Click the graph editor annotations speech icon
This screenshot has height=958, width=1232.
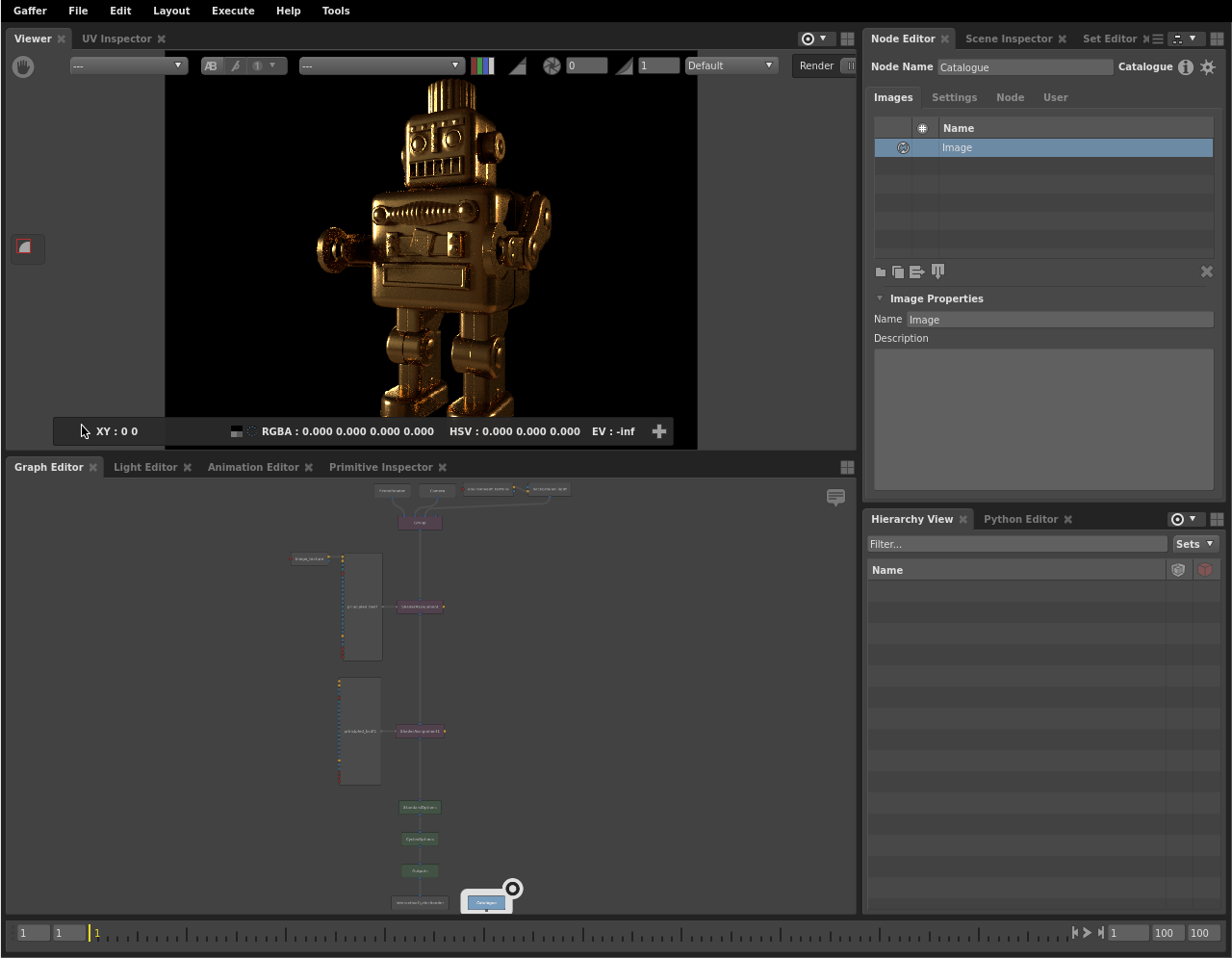click(x=835, y=497)
